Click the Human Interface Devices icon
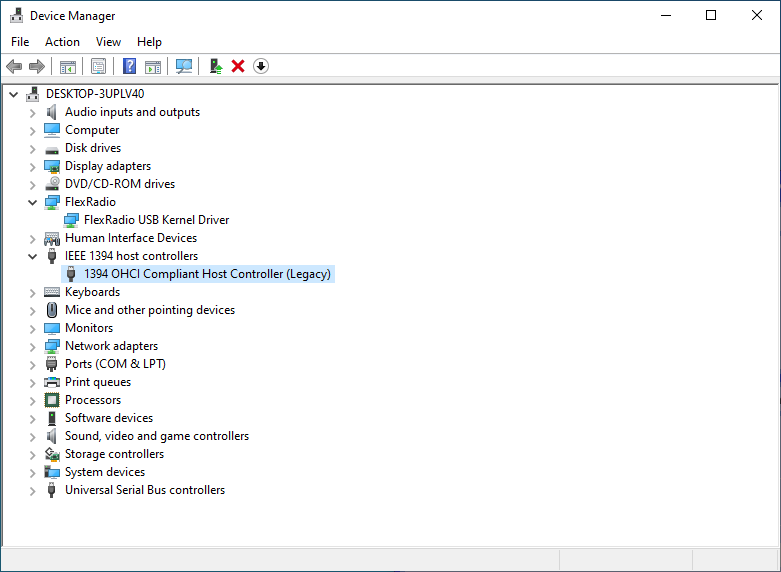This screenshot has width=781, height=572. [x=52, y=239]
